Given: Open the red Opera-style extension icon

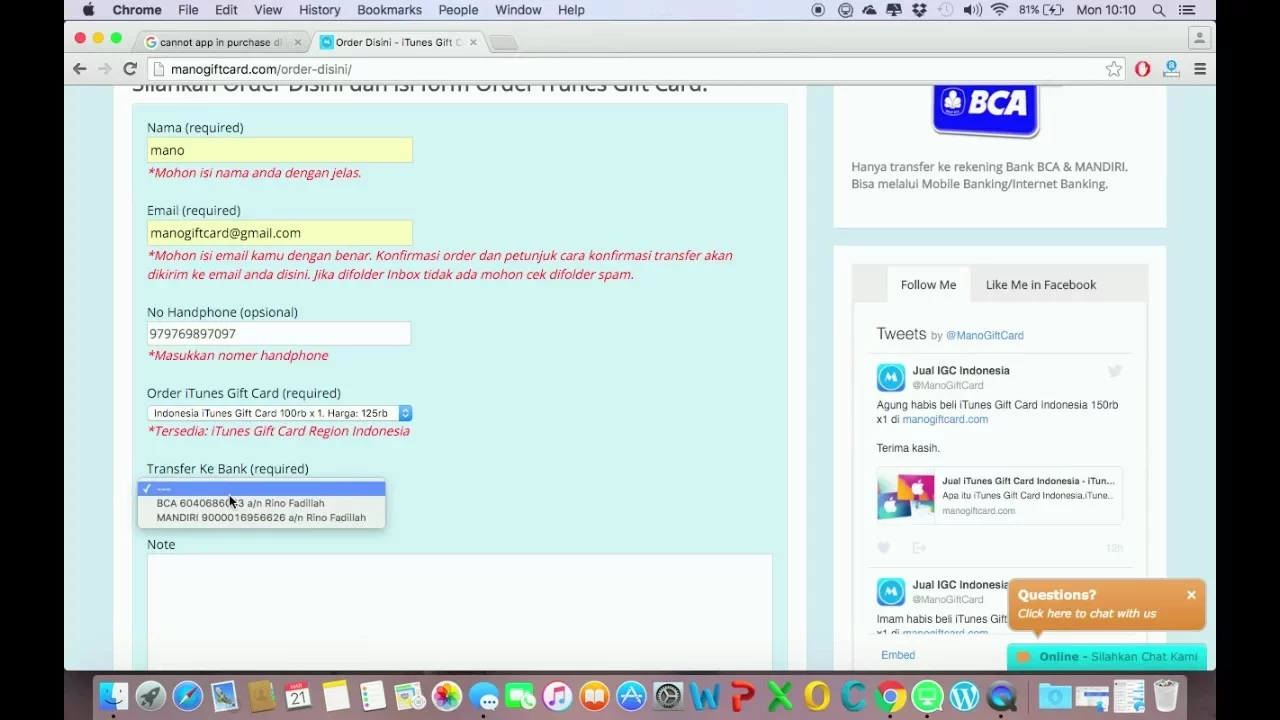Looking at the screenshot, I should pos(1142,69).
